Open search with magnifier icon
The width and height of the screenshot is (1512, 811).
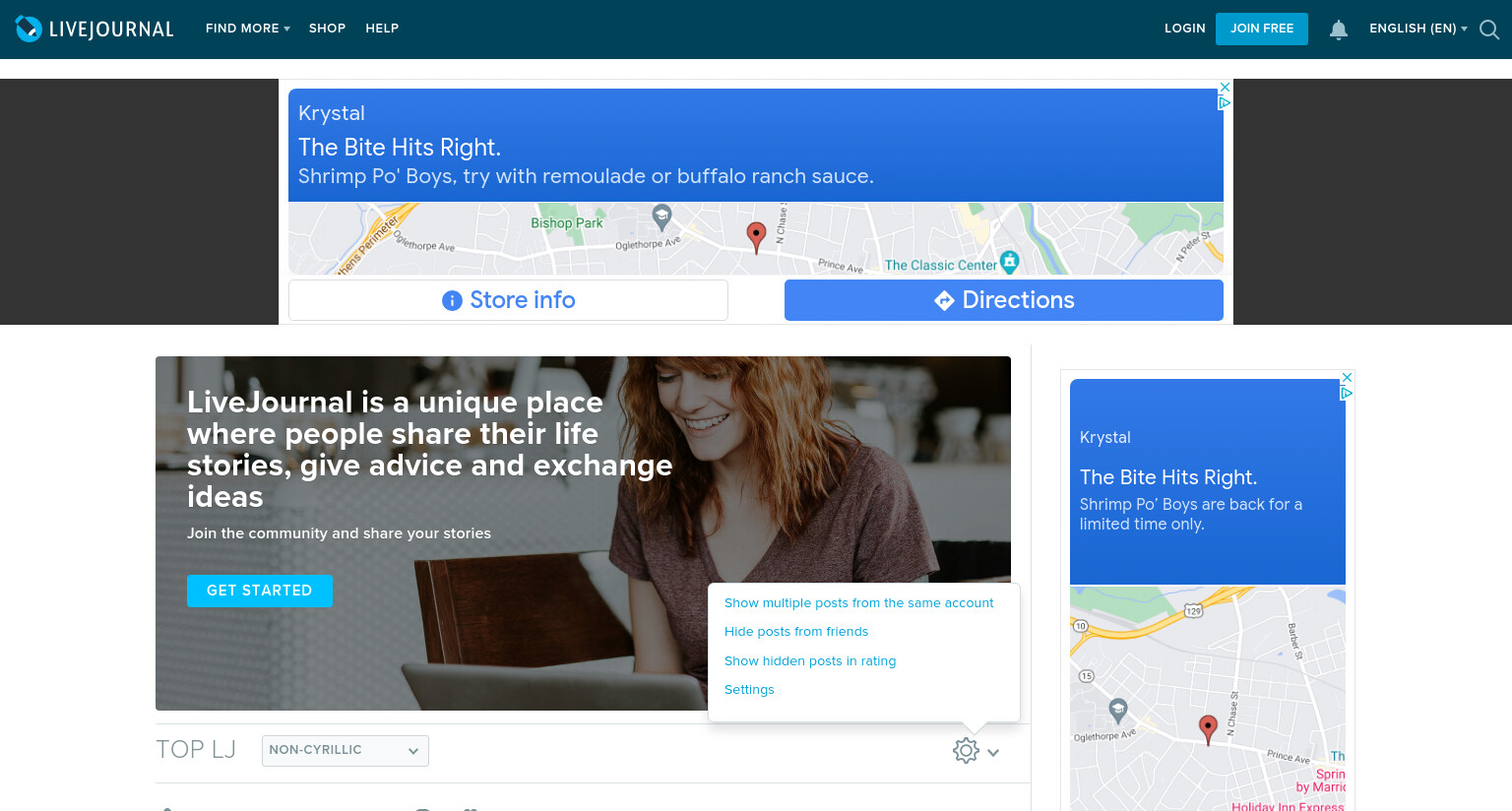tap(1489, 30)
